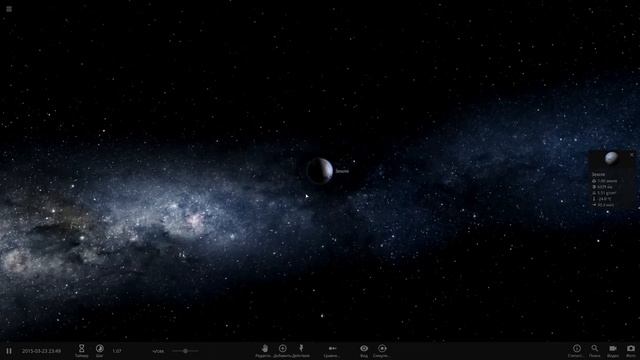
Task: Click the planet name in info panel
Action: 599,174
